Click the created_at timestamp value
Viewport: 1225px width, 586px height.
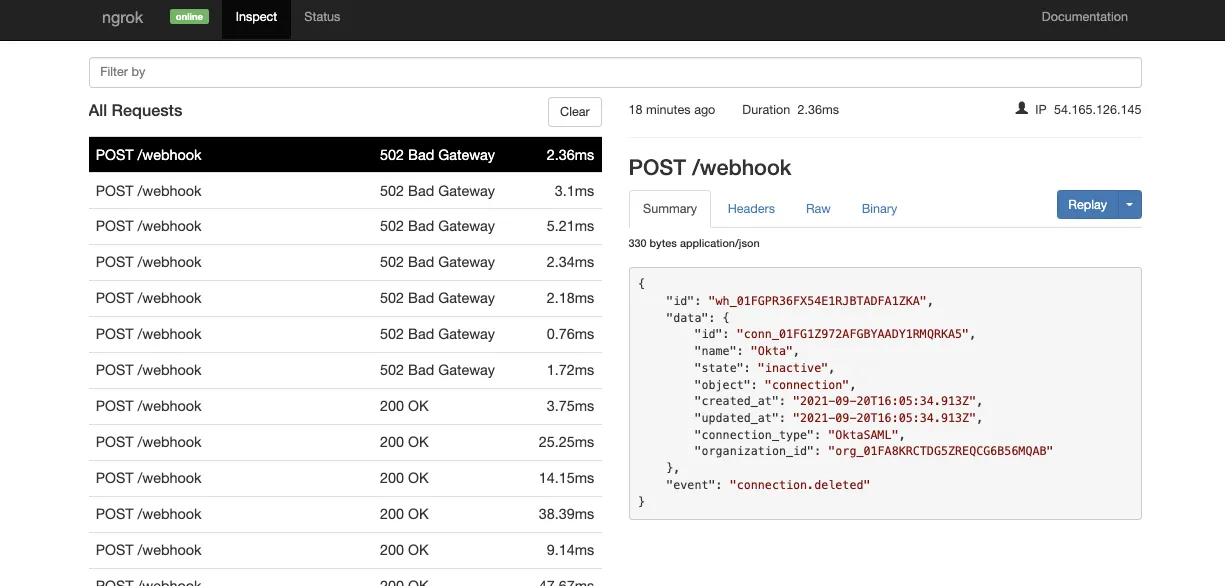(884, 401)
